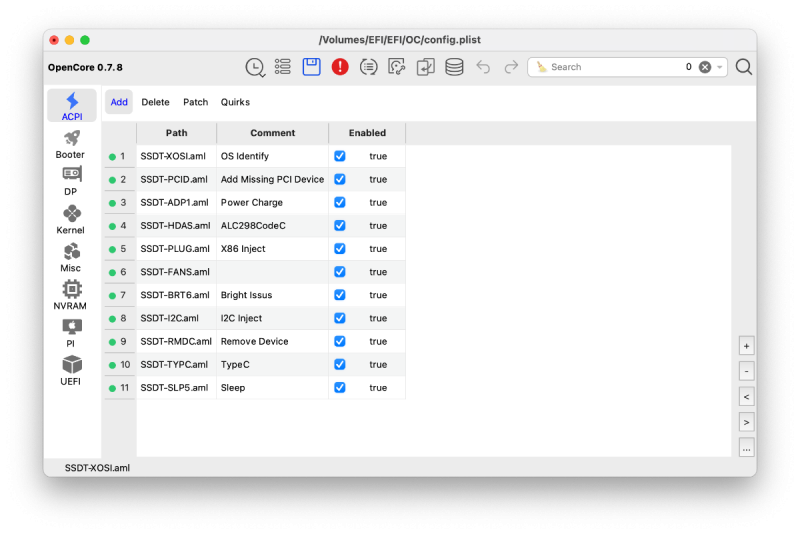
Task: Click the redo arrow icon
Action: pyautogui.click(x=511, y=67)
